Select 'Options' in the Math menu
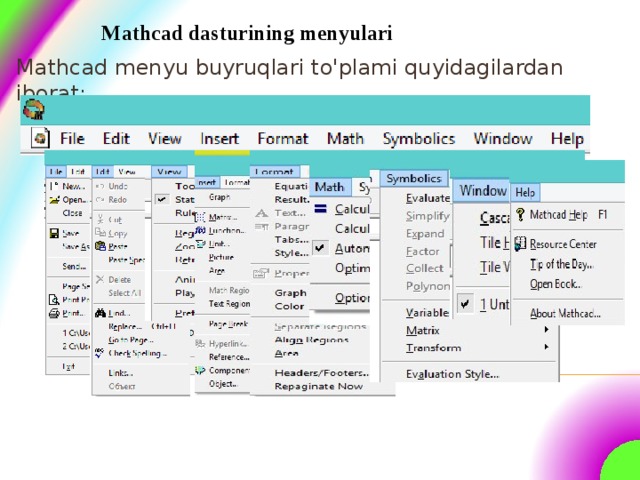Image resolution: width=640 pixels, height=480 pixels. coord(352,298)
